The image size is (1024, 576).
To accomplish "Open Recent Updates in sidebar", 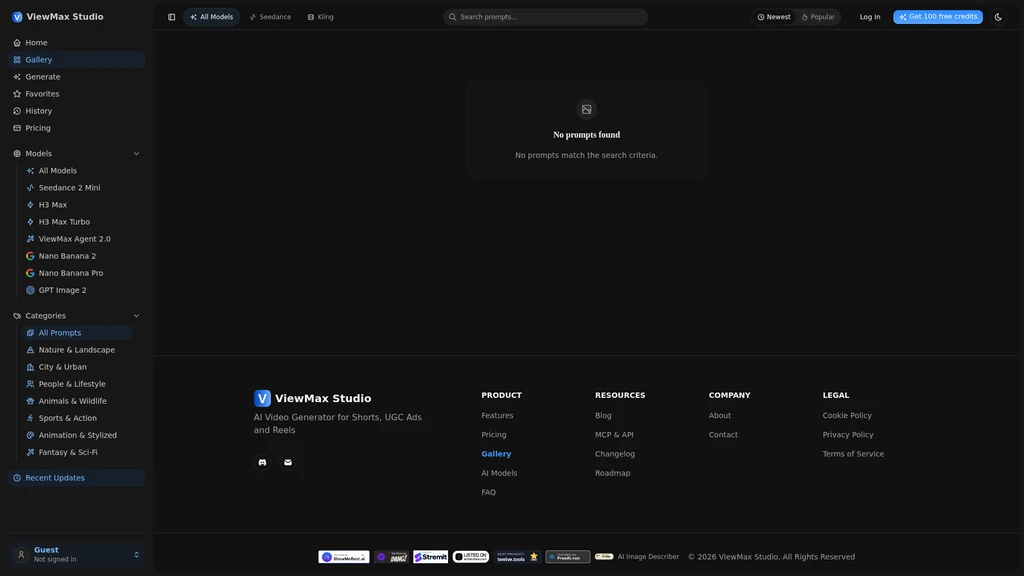I will pyautogui.click(x=76, y=477).
